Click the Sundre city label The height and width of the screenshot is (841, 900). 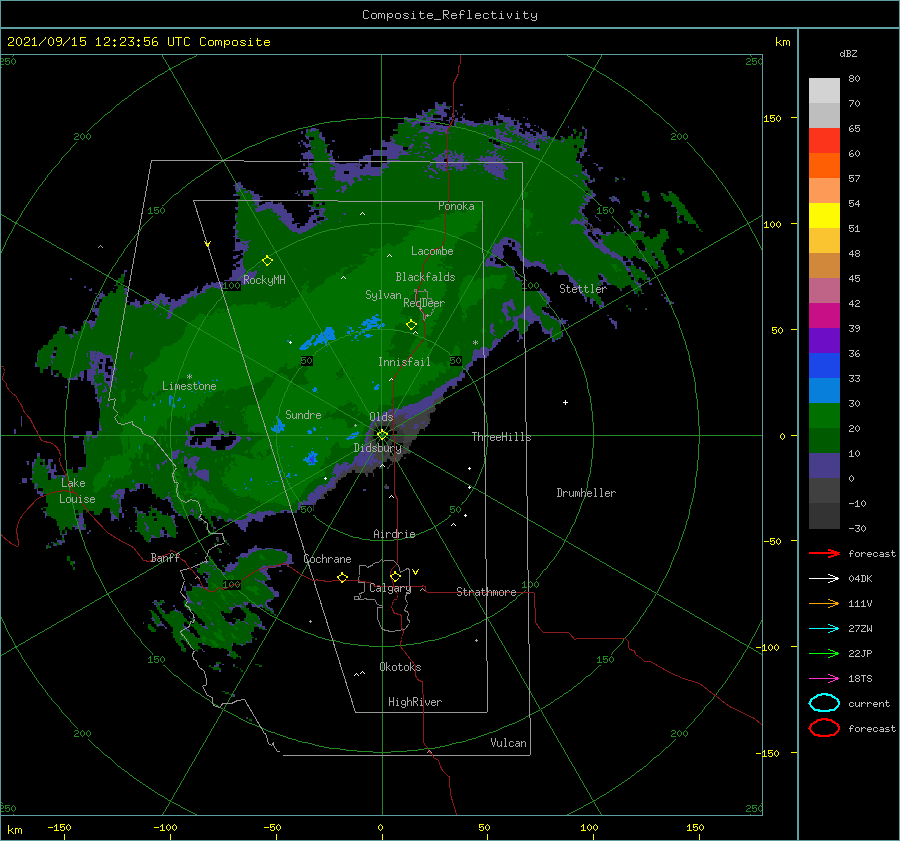pyautogui.click(x=303, y=414)
